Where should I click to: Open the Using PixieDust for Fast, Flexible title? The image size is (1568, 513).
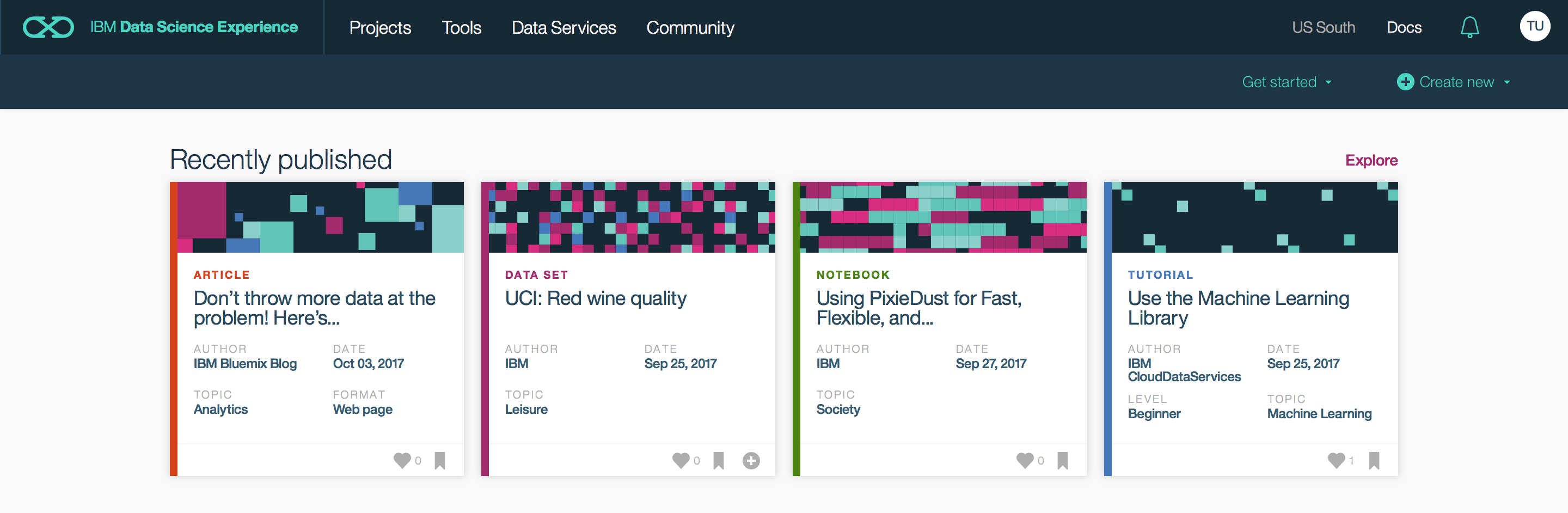(x=918, y=308)
